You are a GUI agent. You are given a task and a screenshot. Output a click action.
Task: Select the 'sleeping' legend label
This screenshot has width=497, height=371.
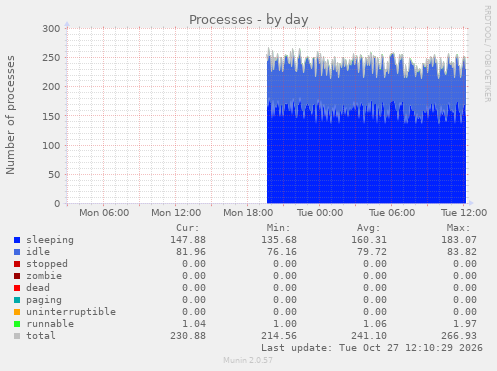click(x=50, y=240)
